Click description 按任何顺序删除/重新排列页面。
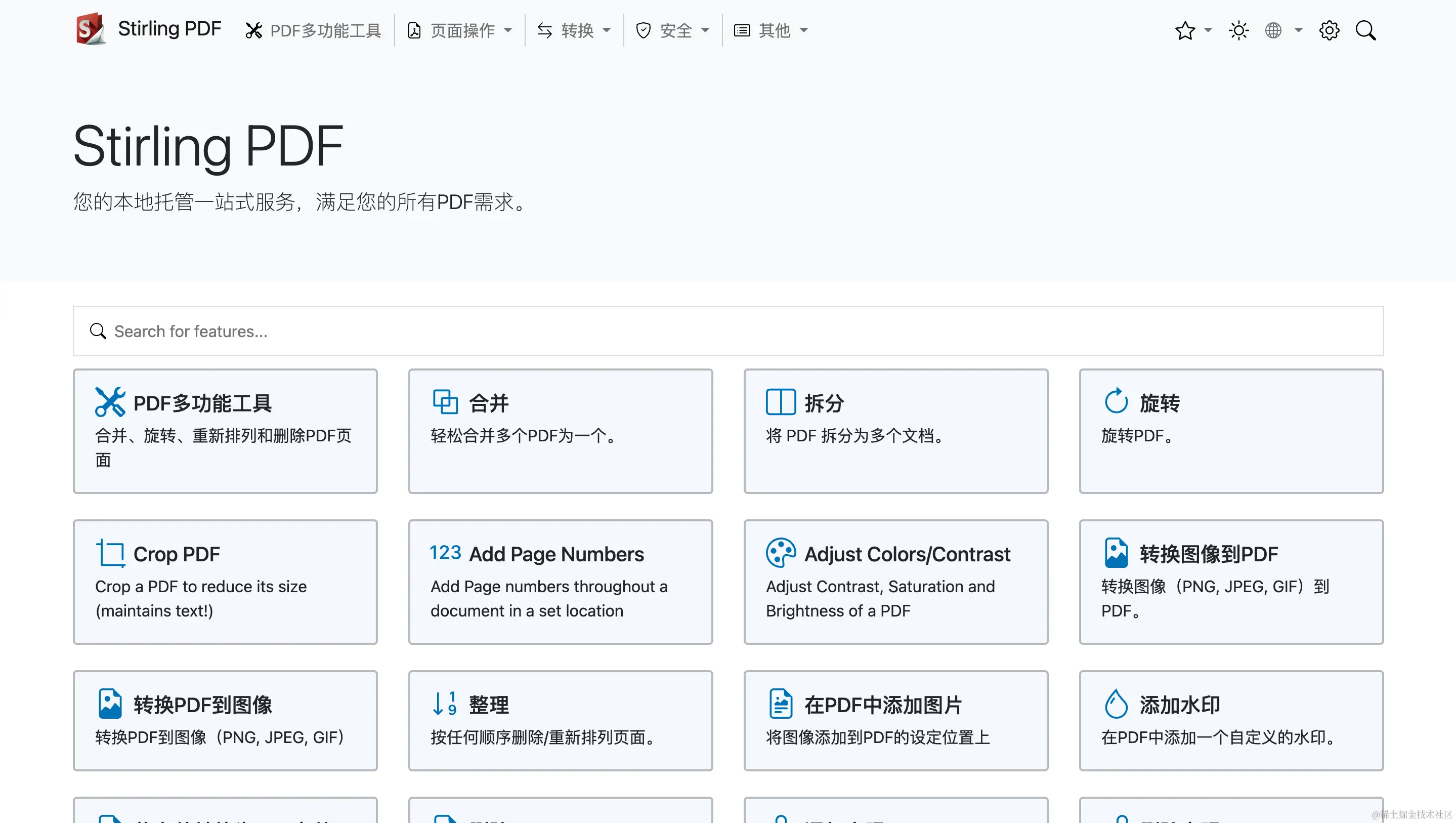This screenshot has width=1456, height=823. tap(544, 737)
